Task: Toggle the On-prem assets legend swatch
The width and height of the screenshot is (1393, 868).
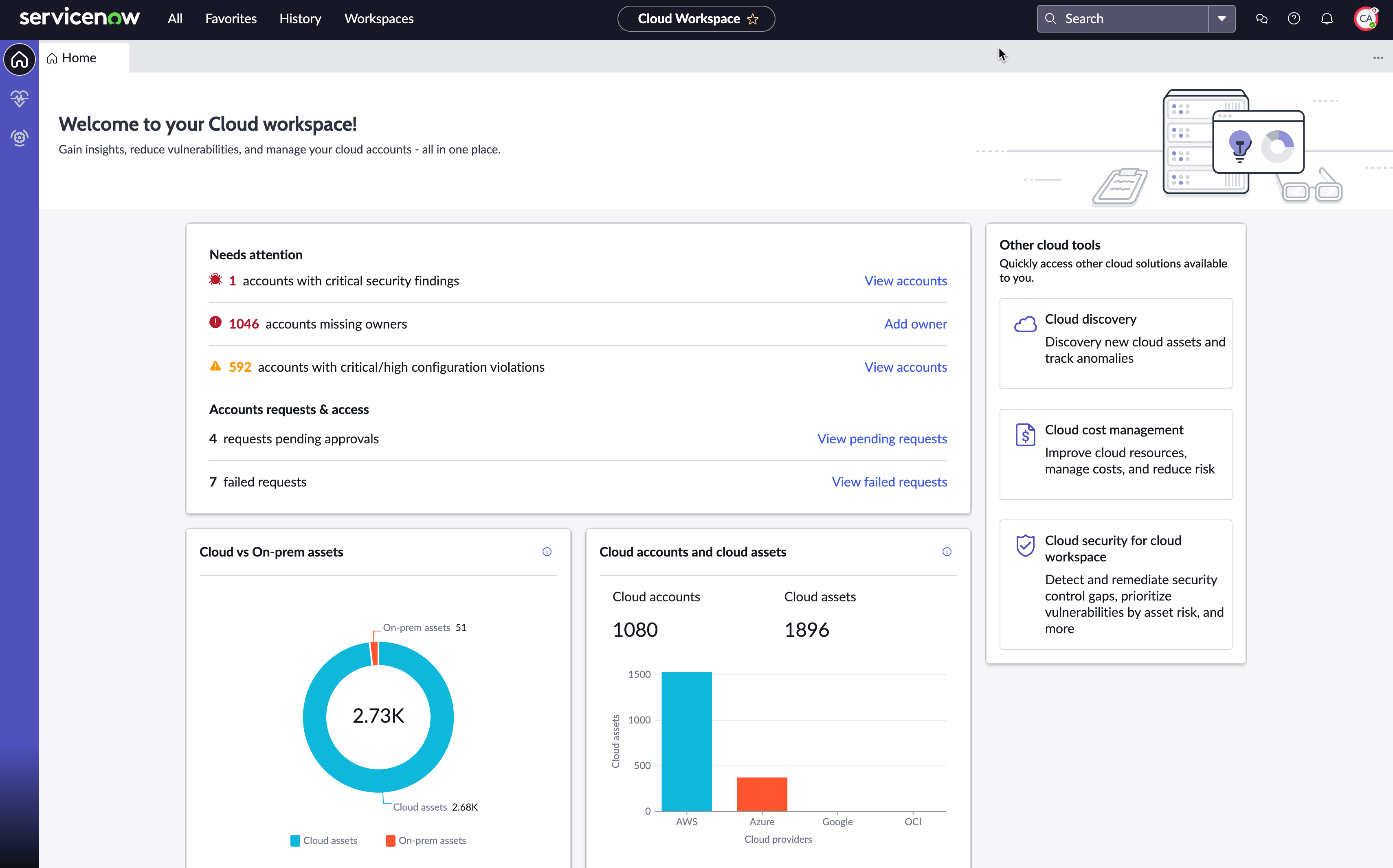Action: pos(391,840)
